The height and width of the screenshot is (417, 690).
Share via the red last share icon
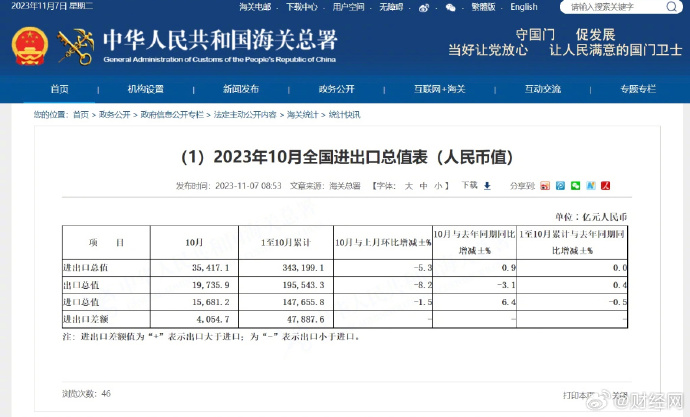[606, 186]
